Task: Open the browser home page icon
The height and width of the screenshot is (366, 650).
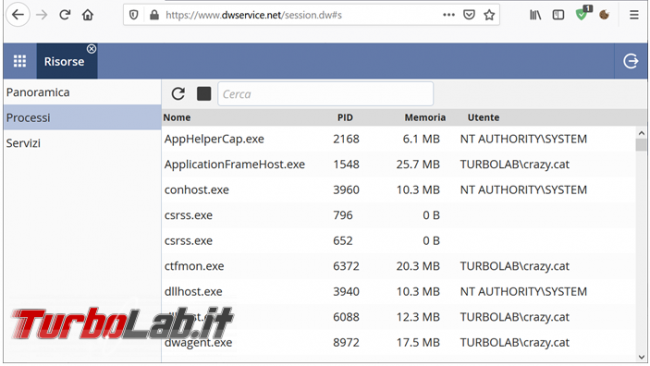Action: [87, 15]
